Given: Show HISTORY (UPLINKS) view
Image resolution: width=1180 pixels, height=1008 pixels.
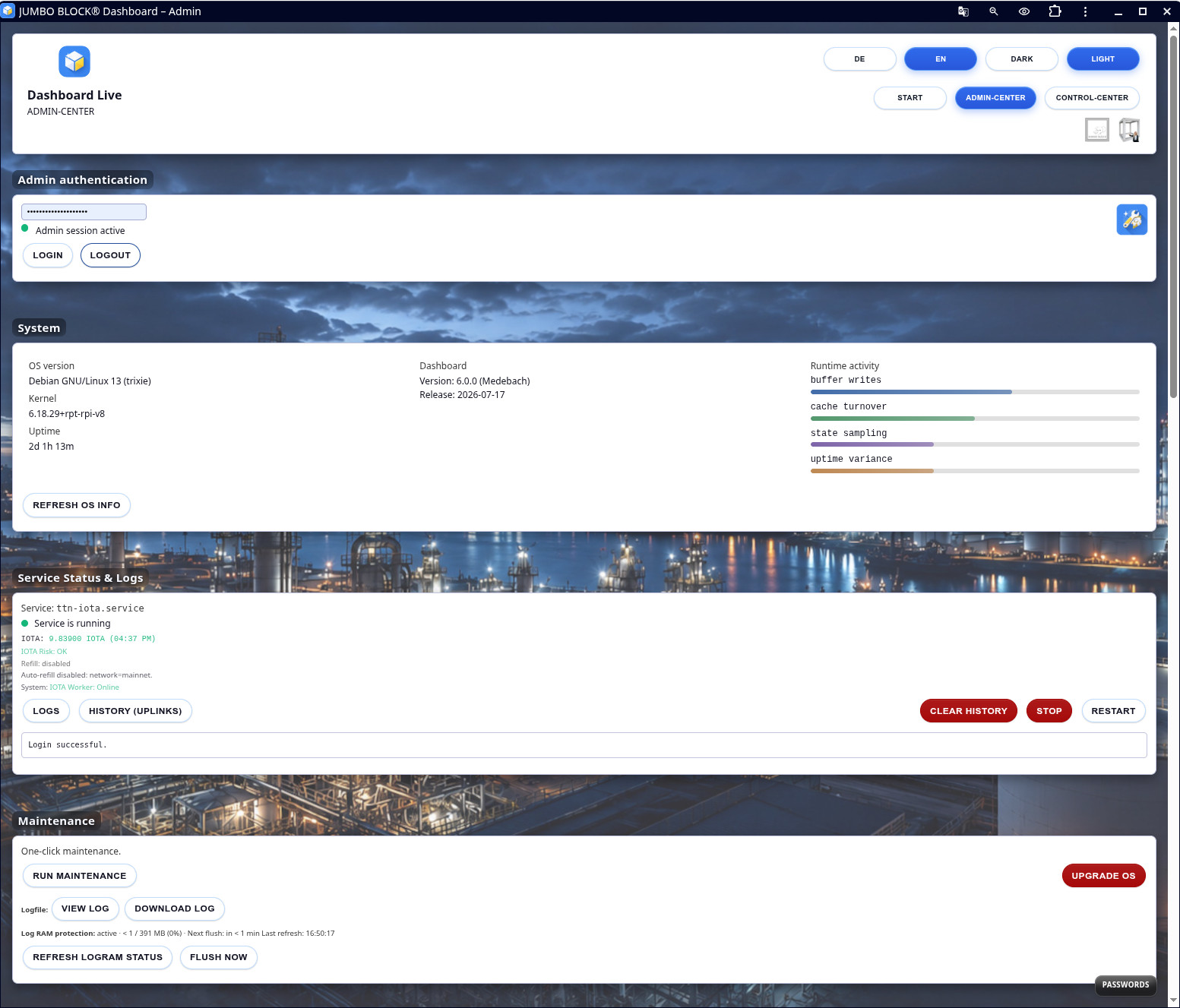Looking at the screenshot, I should click(x=135, y=711).
